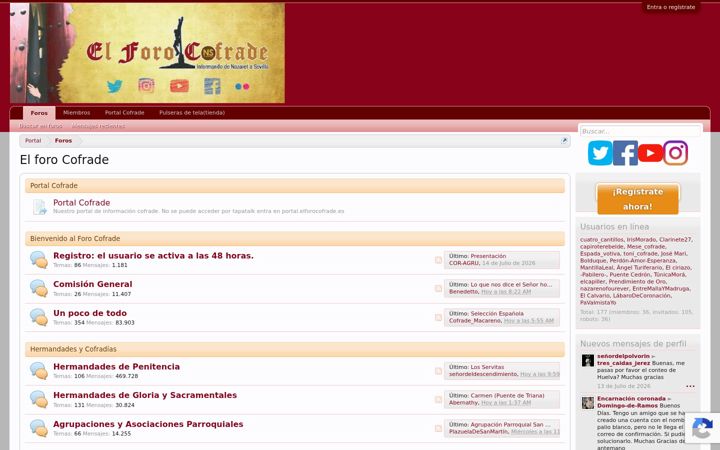Open the Pulseras de tela(tienda) tab
Image resolution: width=720 pixels, height=450 pixels.
(192, 113)
